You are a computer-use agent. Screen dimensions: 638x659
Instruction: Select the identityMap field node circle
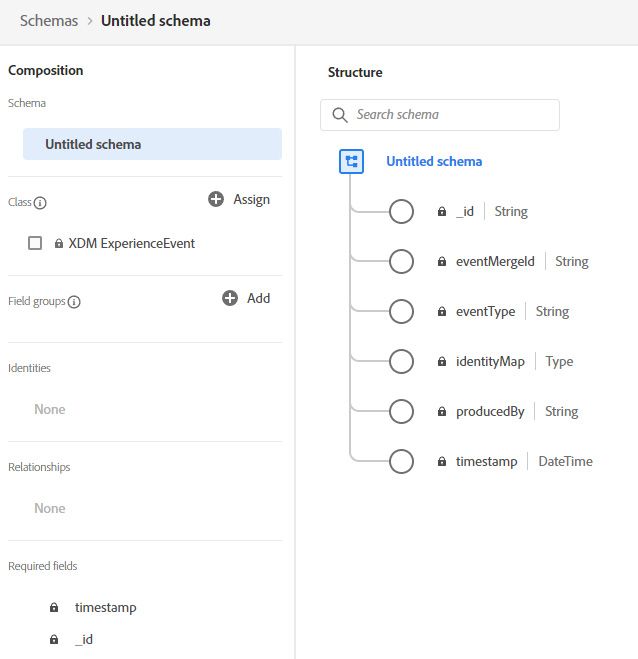401,361
